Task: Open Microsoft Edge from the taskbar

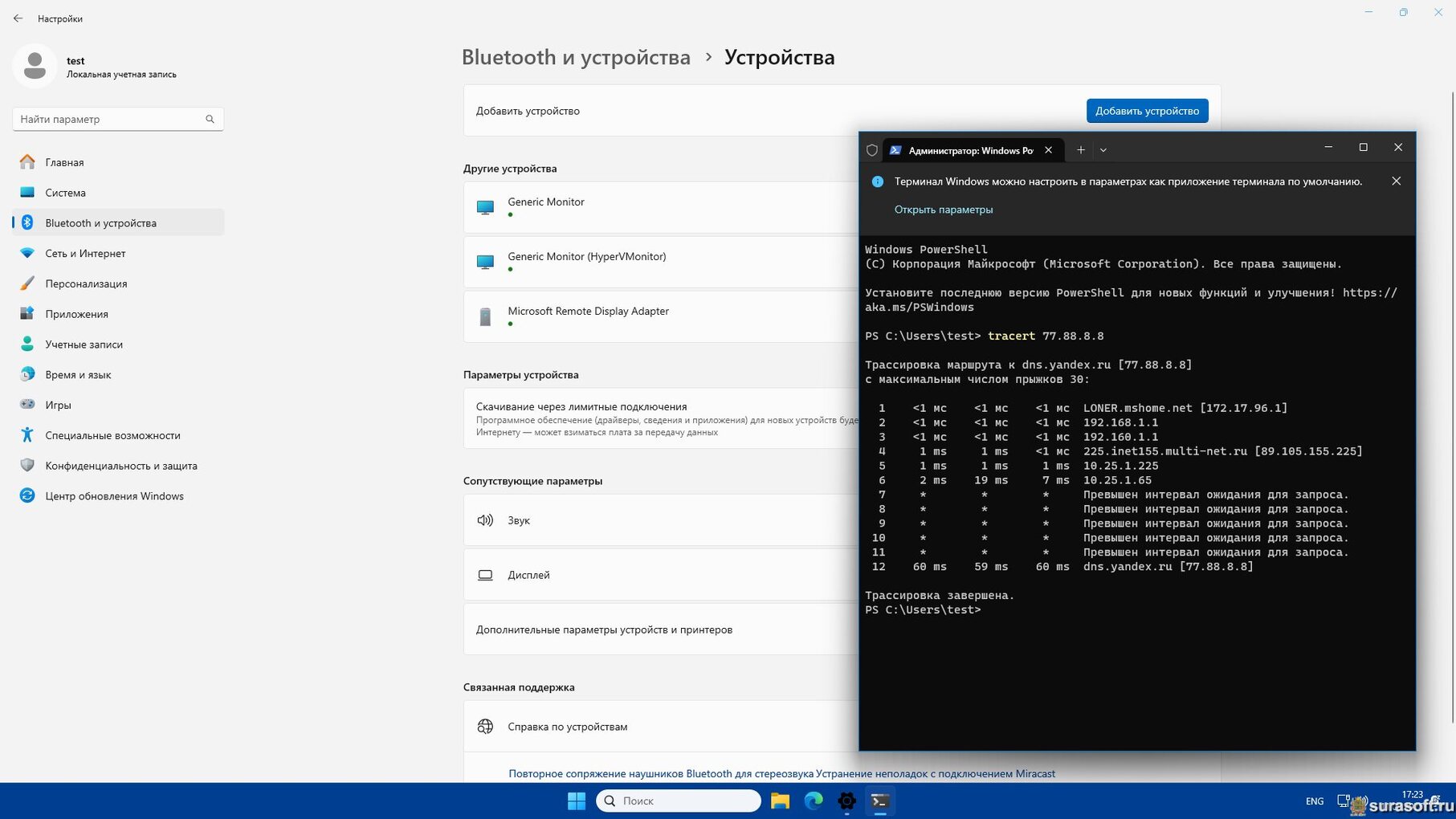Action: [x=814, y=801]
